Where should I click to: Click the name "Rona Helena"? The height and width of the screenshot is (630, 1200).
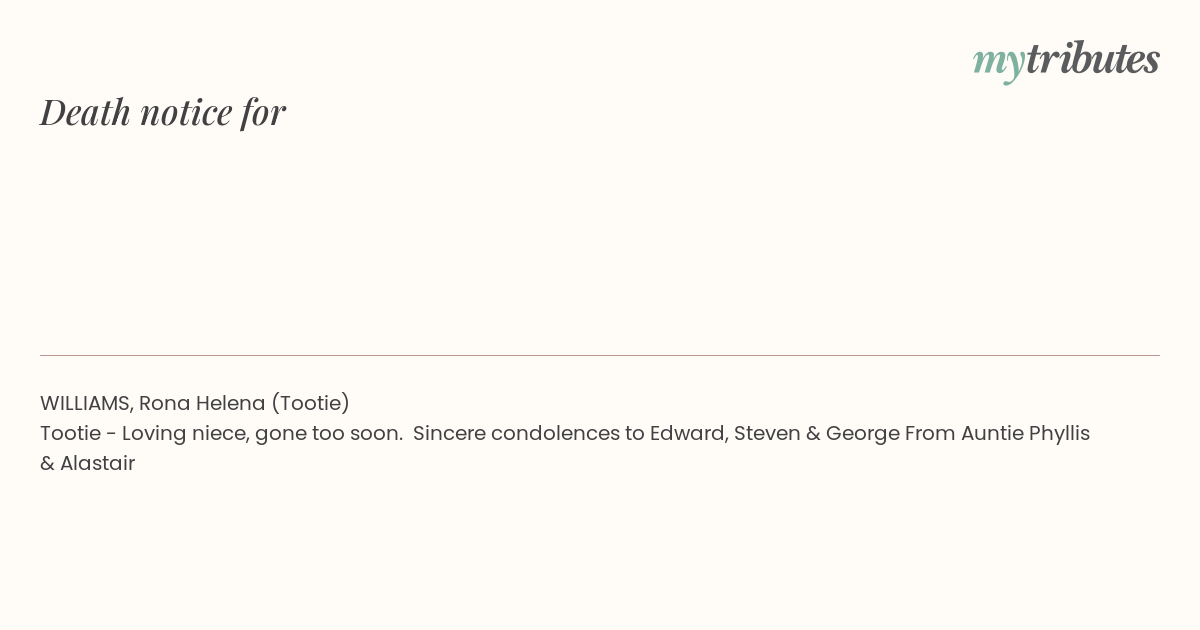tap(201, 403)
